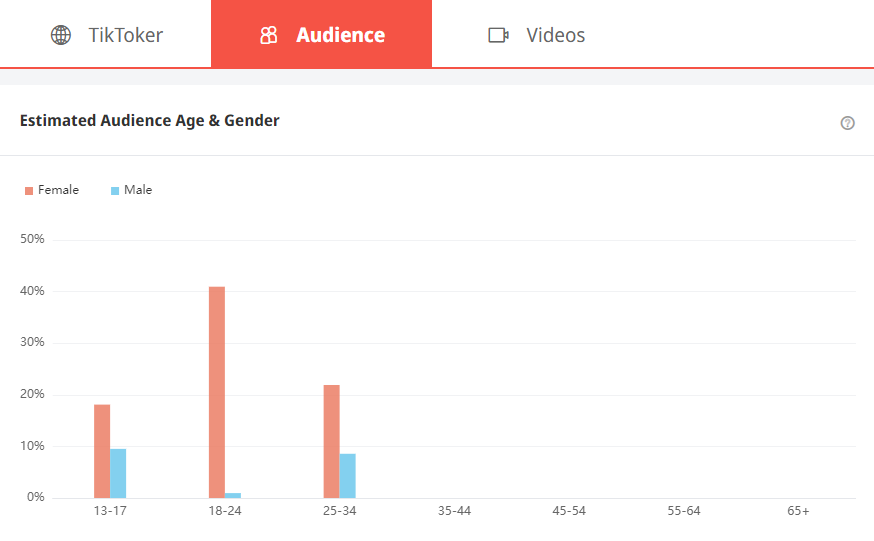Pick the Male bar for 25-34
Image resolution: width=874 pixels, height=541 pixels.
point(348,476)
